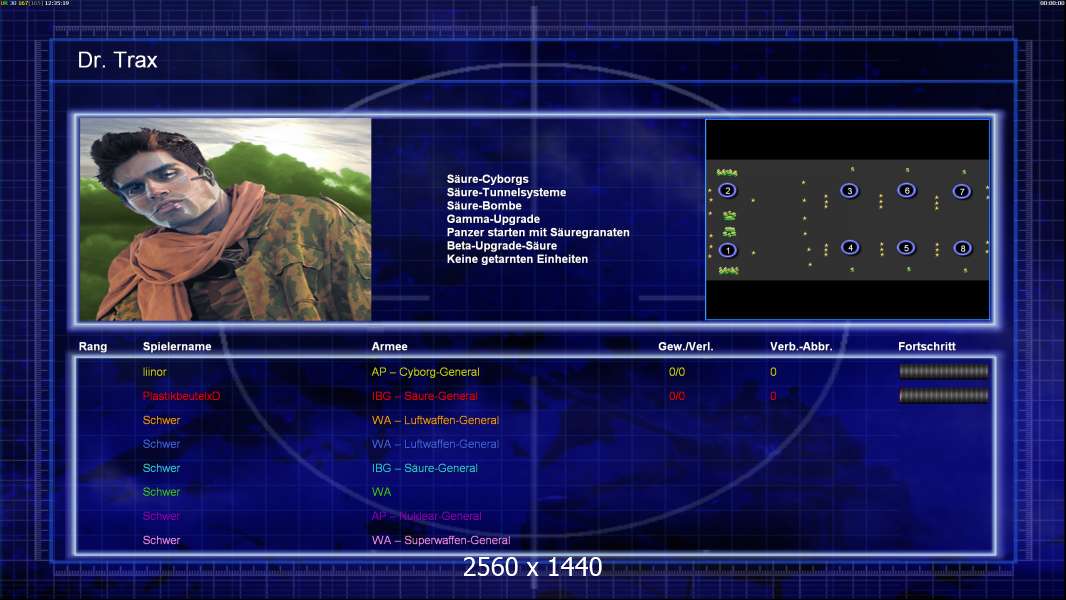1066x600 pixels.
Task: Select start position marker 5 on the minimap
Action: point(906,248)
